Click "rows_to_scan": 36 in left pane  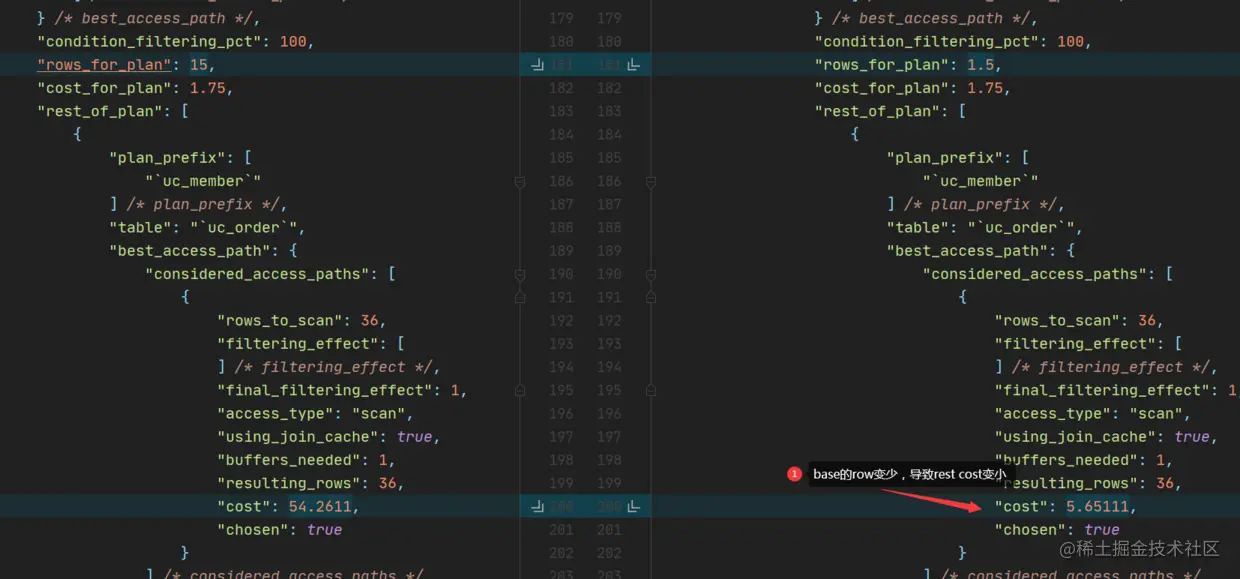tap(301, 321)
